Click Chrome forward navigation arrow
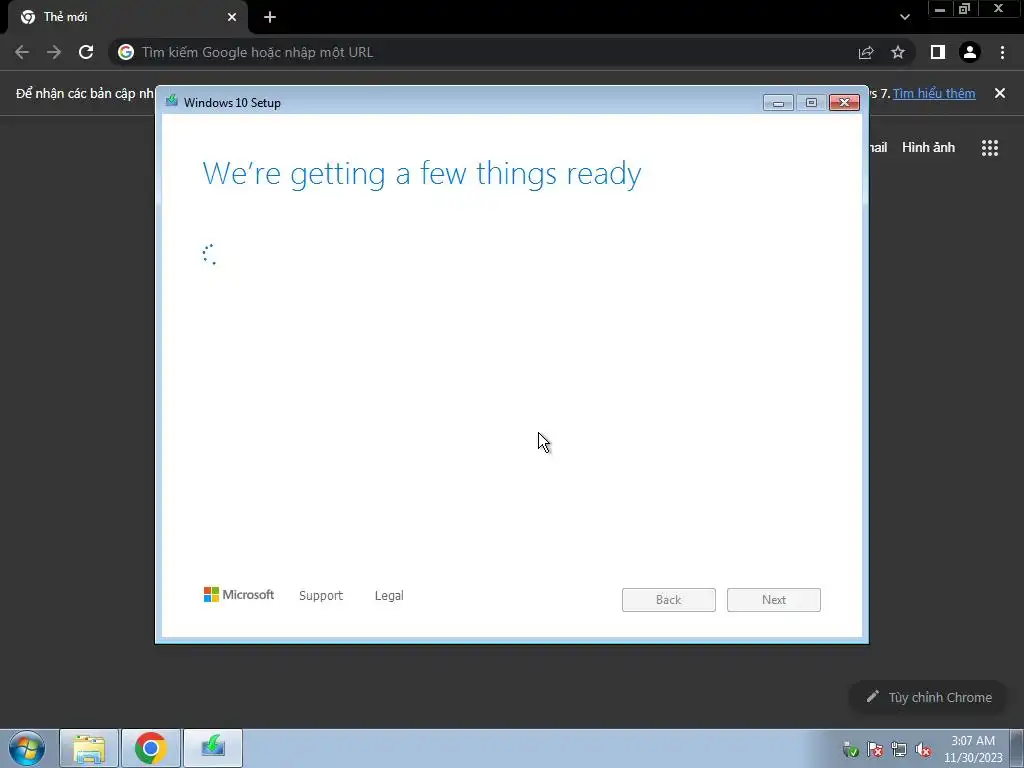This screenshot has height=768, width=1024. pos(54,52)
